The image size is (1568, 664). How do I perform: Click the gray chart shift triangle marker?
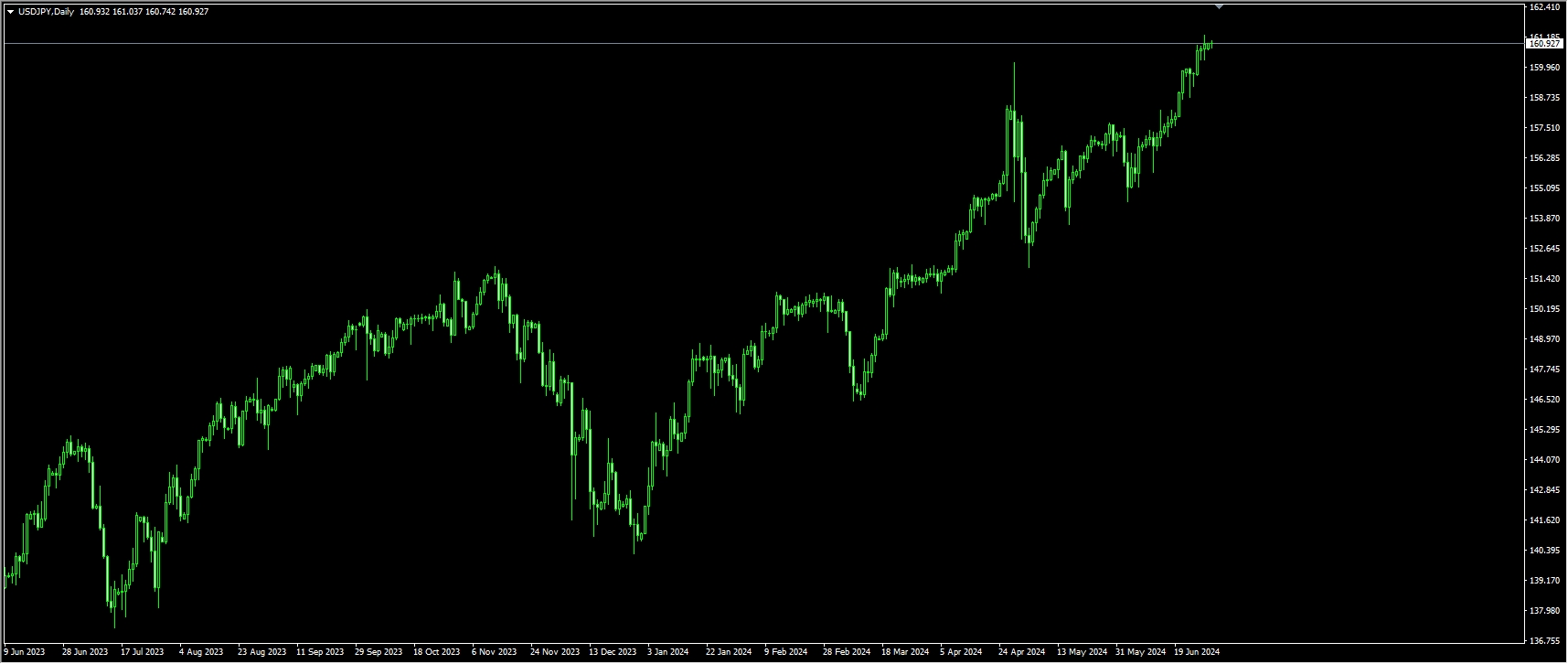point(1219,6)
